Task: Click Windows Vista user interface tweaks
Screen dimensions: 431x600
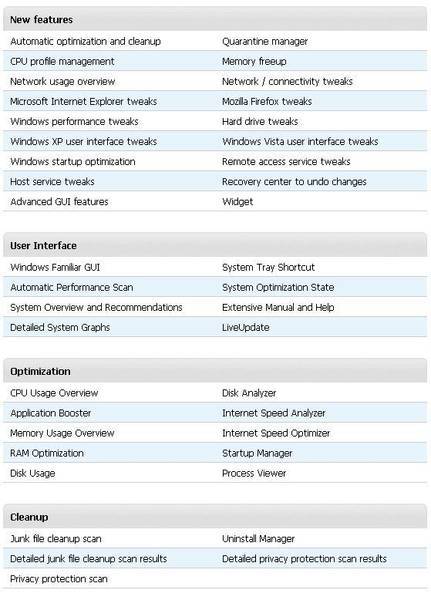Action: (x=300, y=142)
